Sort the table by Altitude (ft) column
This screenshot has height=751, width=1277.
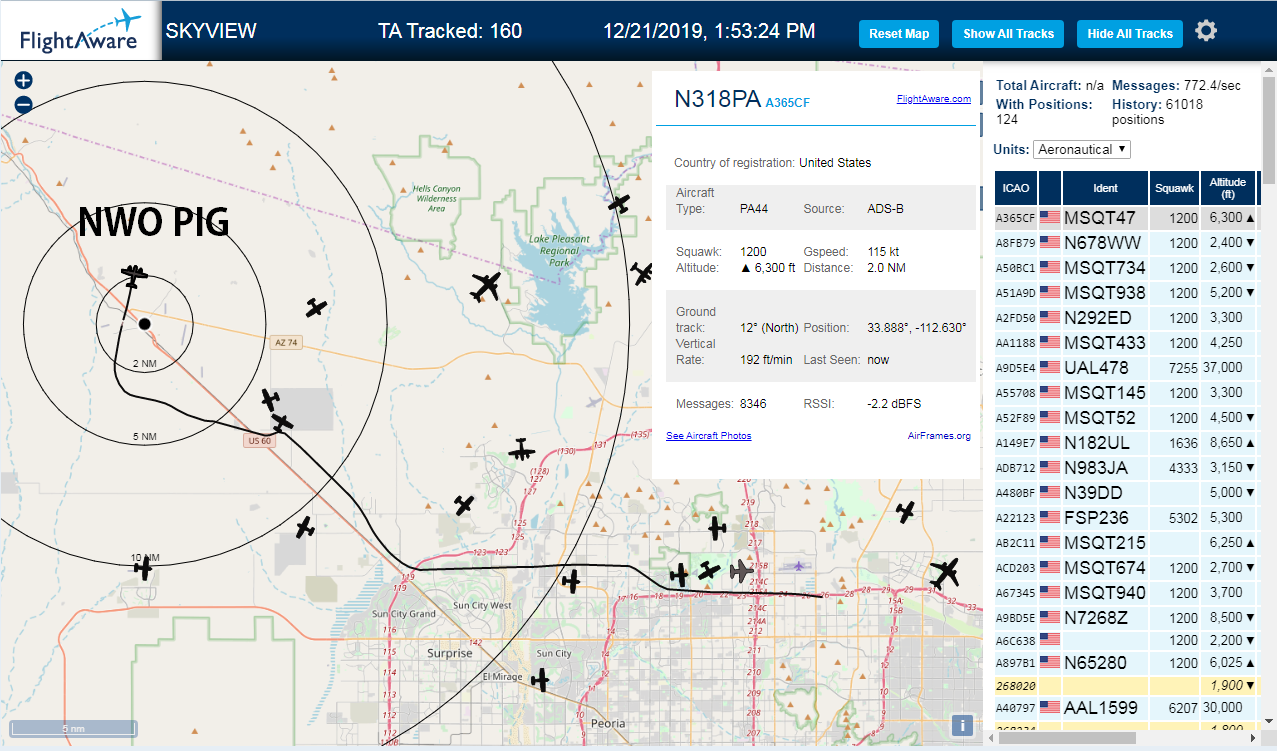[x=1227, y=187]
